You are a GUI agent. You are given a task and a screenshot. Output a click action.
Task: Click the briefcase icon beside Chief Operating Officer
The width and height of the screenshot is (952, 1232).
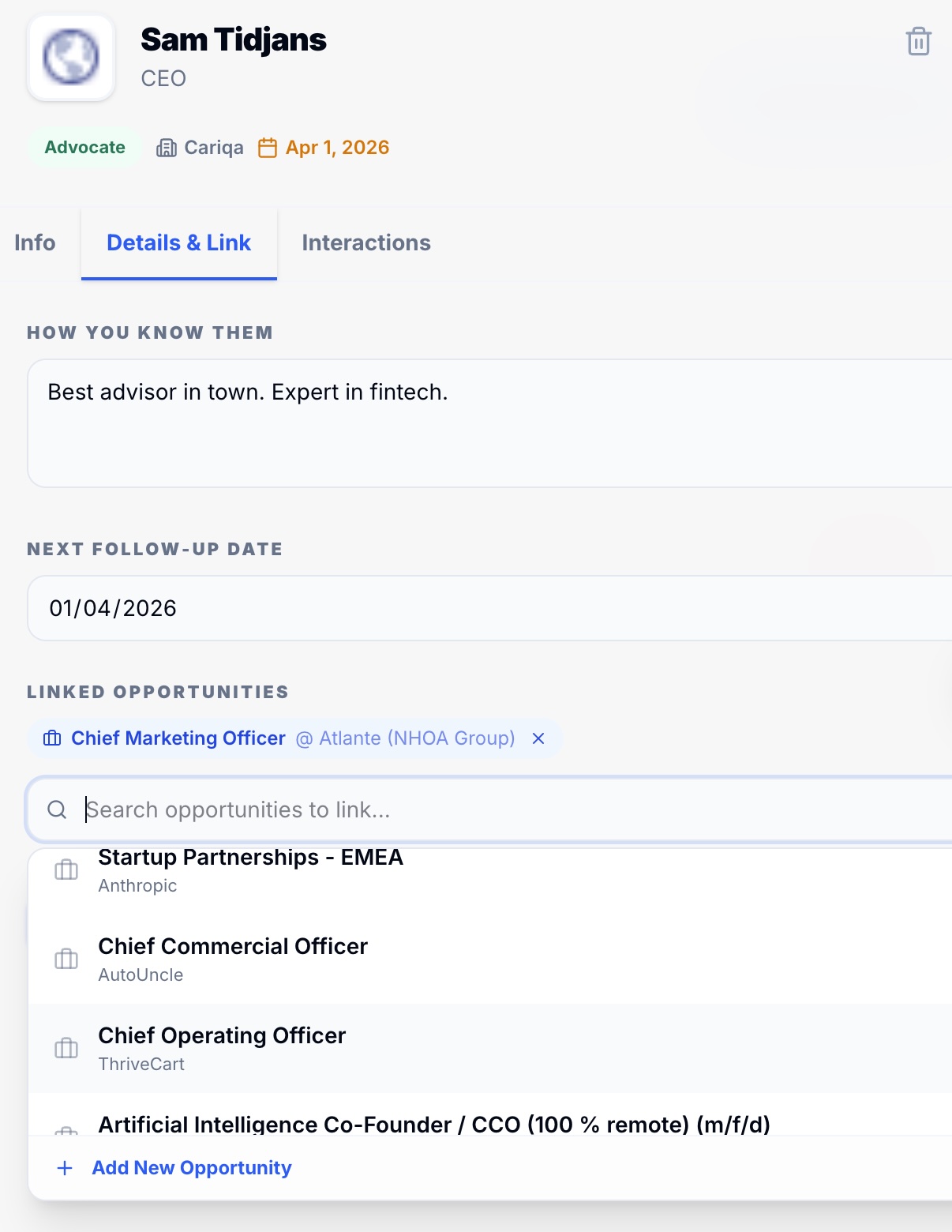(x=66, y=1049)
